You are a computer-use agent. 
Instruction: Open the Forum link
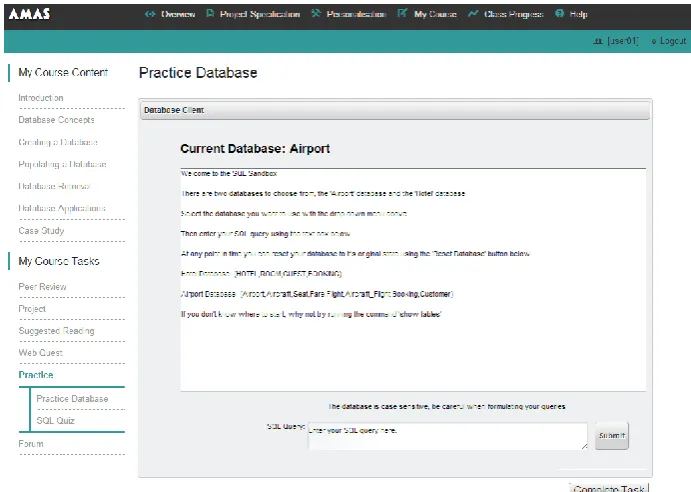point(31,444)
